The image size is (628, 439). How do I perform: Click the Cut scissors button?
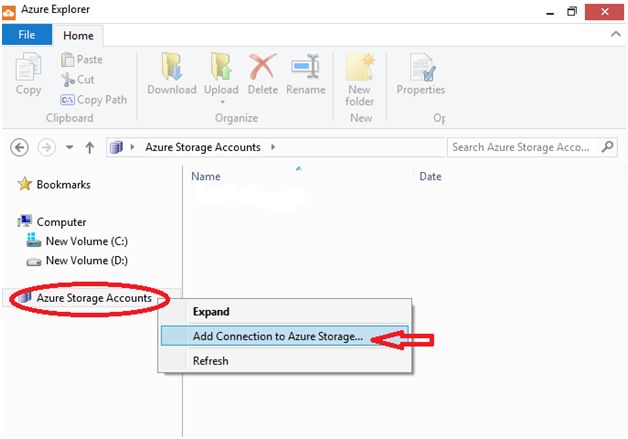coord(77,80)
